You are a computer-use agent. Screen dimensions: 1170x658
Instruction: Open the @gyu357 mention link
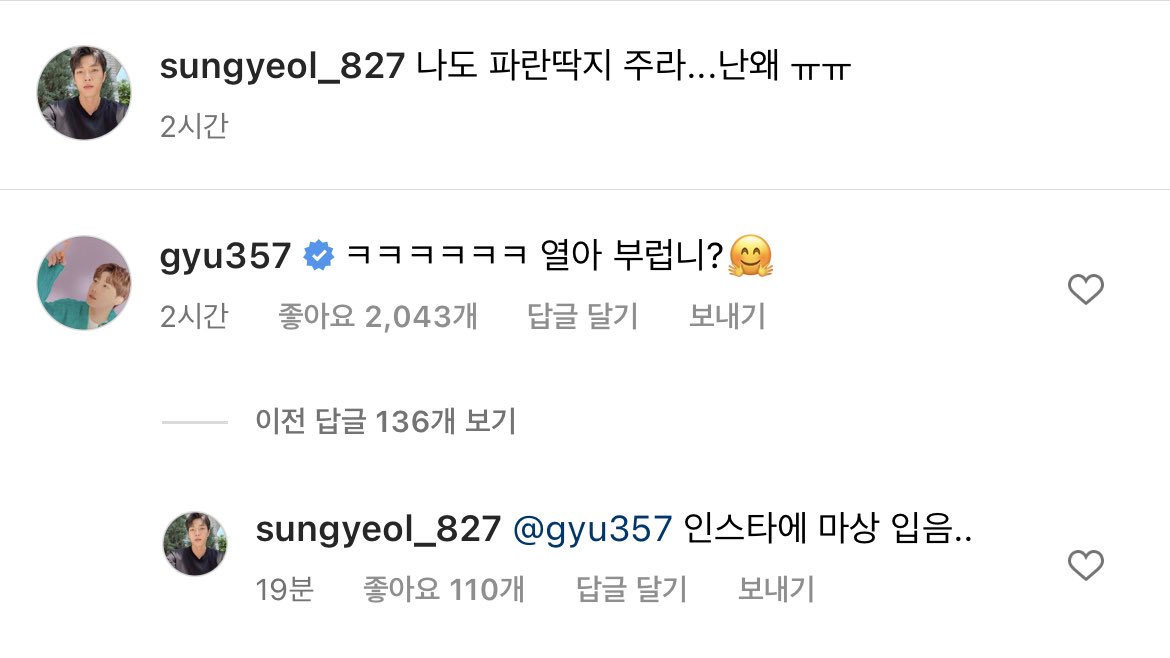pyautogui.click(x=593, y=530)
